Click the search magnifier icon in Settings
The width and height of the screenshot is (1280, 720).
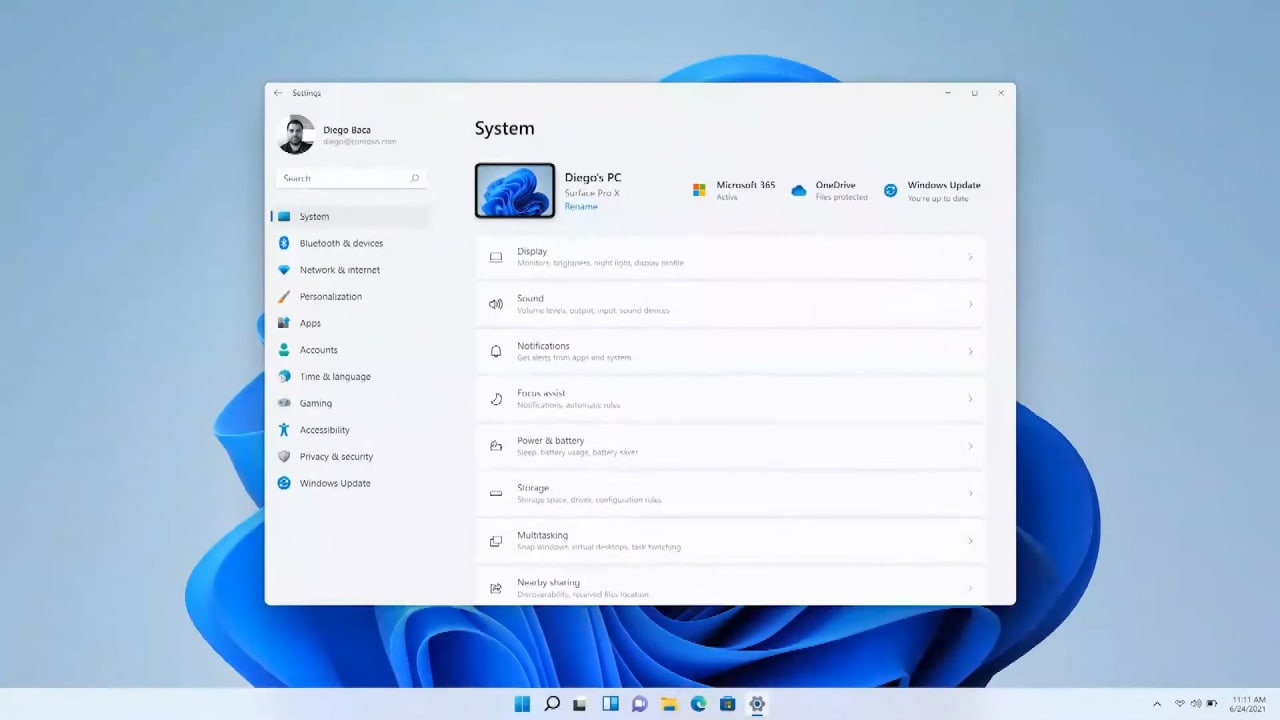(414, 178)
